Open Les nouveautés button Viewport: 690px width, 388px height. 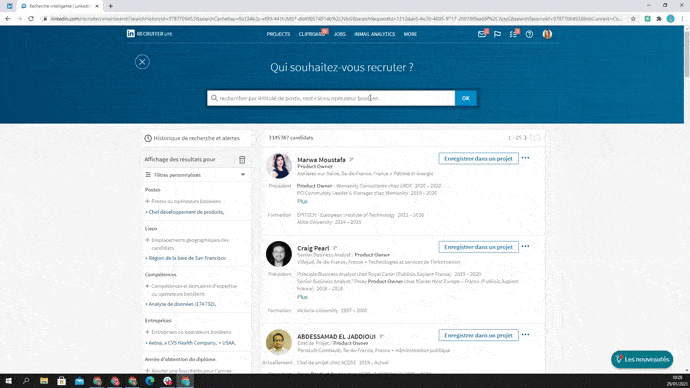(x=642, y=359)
